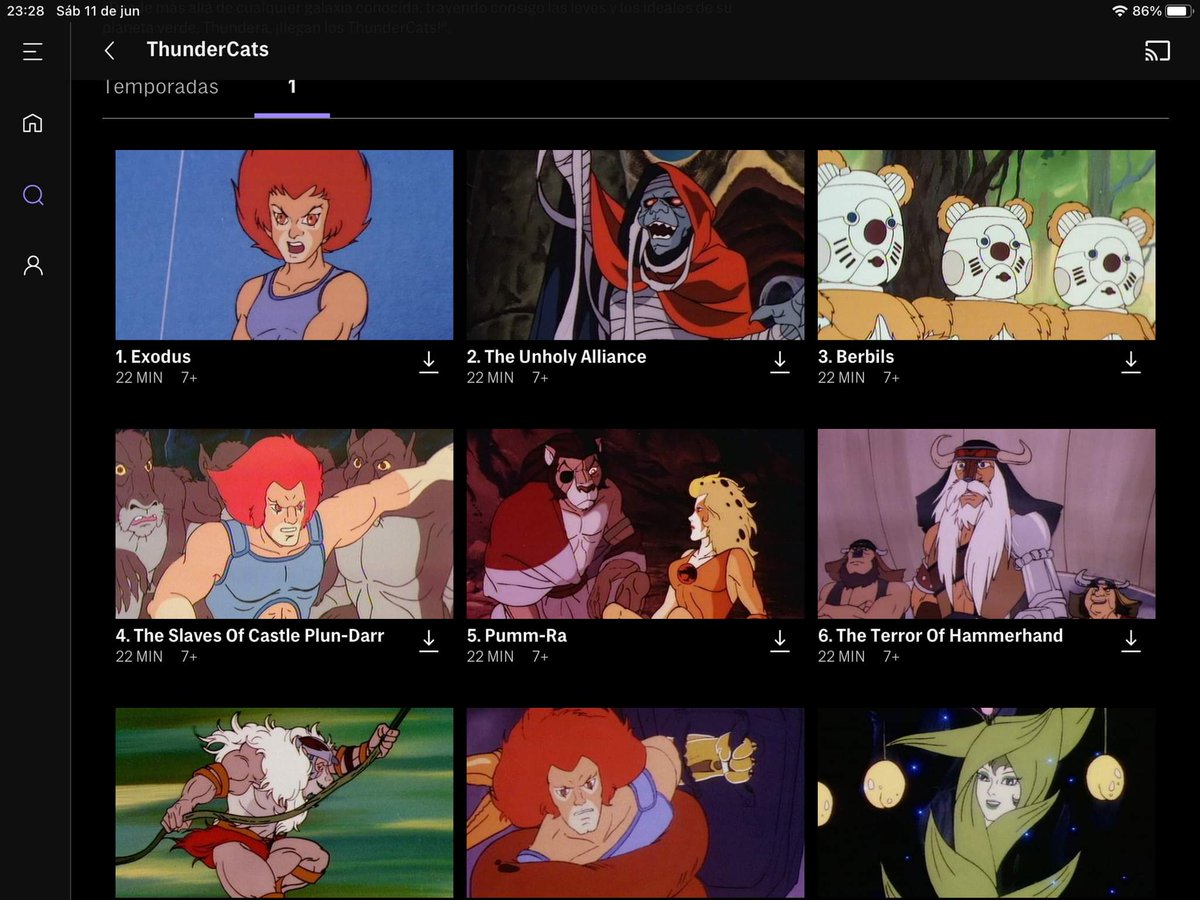The width and height of the screenshot is (1200, 900).
Task: Play the Pumm-Ra episode thumbnail
Action: (x=635, y=524)
